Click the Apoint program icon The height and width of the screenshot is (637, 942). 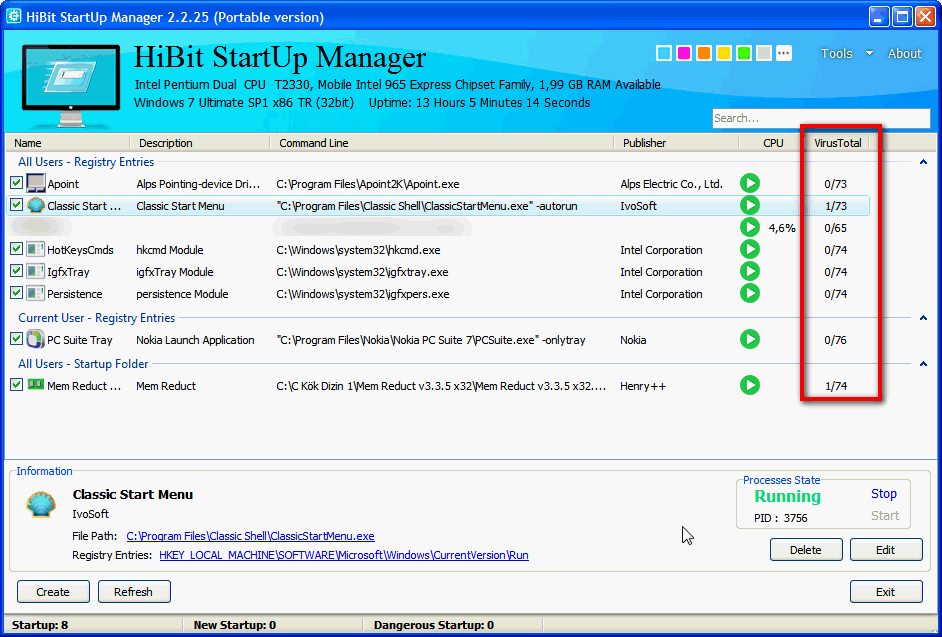point(36,183)
